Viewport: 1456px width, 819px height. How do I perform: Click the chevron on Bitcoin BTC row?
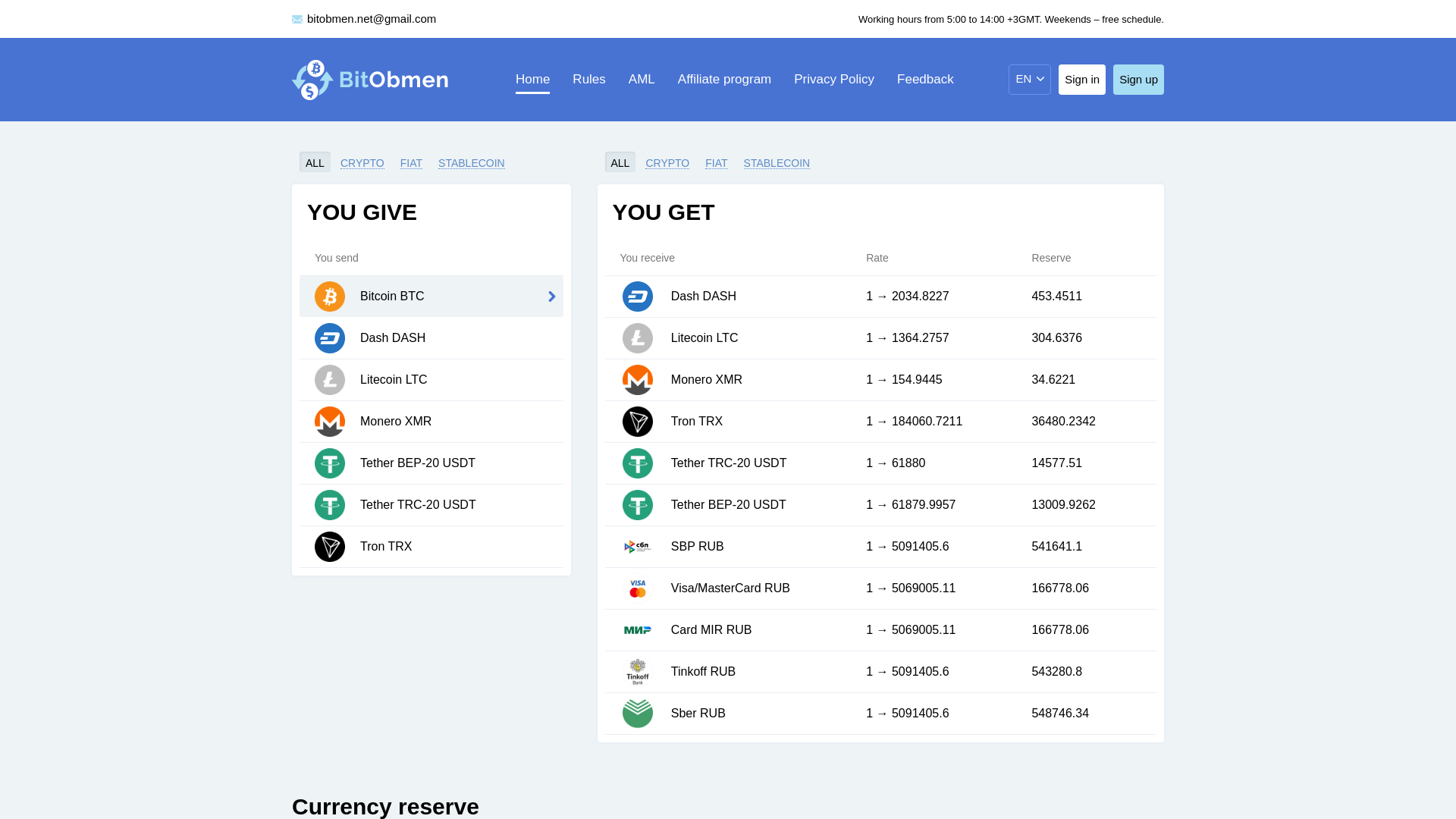click(x=552, y=297)
